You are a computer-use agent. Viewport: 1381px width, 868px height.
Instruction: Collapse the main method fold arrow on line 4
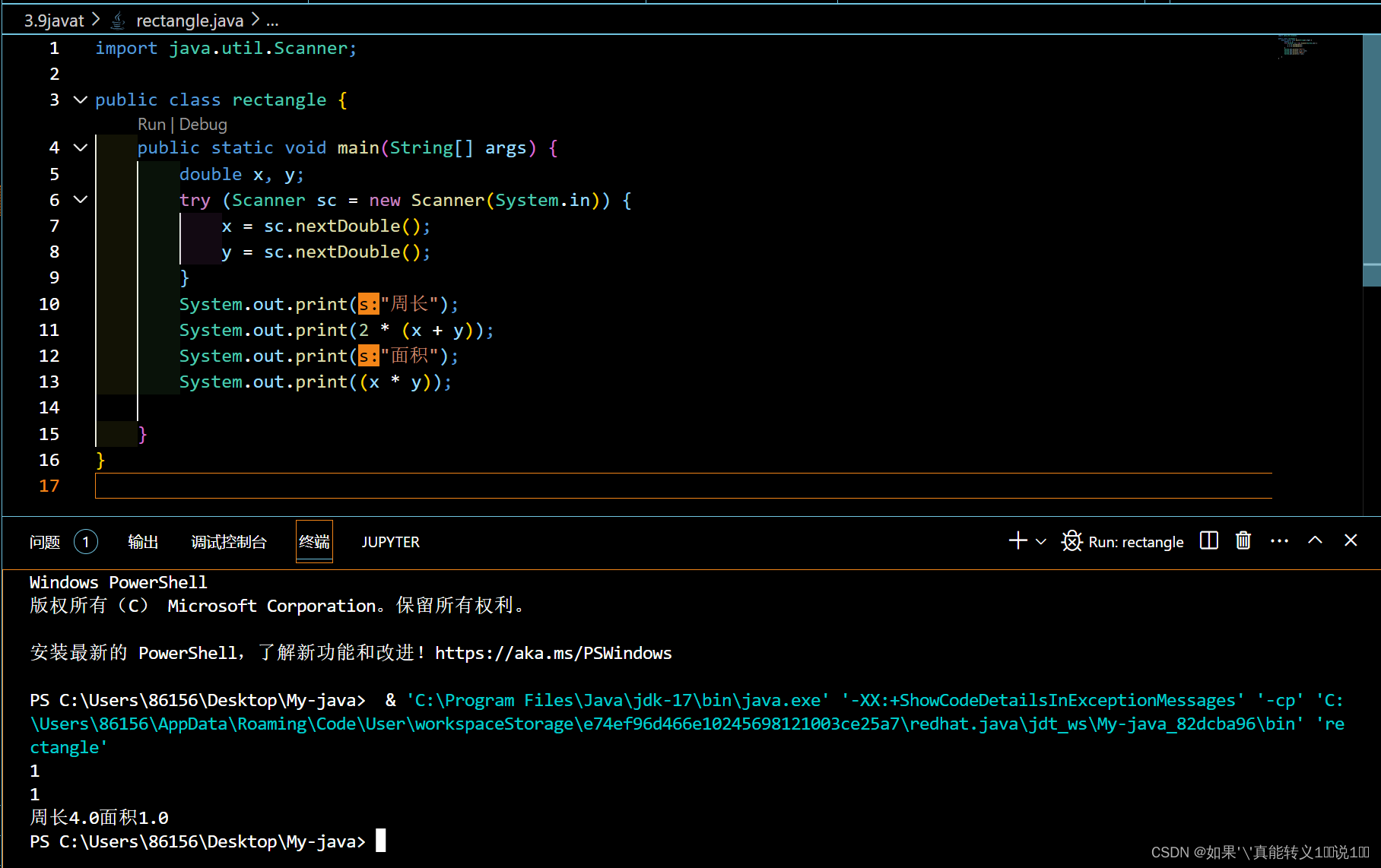click(81, 147)
